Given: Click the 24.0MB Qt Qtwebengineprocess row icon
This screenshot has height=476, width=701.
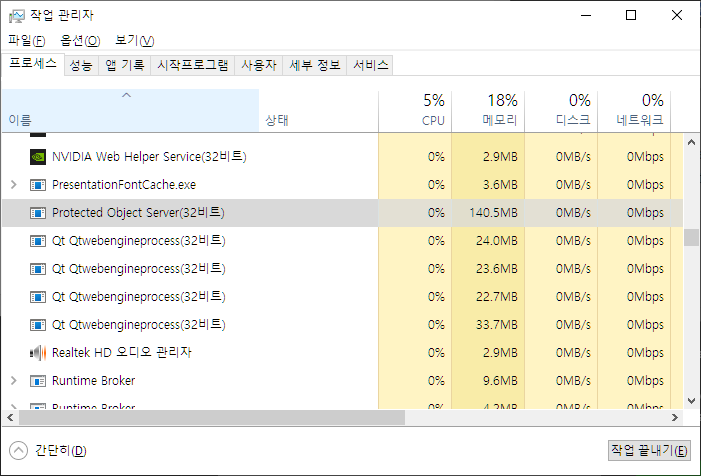Looking at the screenshot, I should (38, 241).
